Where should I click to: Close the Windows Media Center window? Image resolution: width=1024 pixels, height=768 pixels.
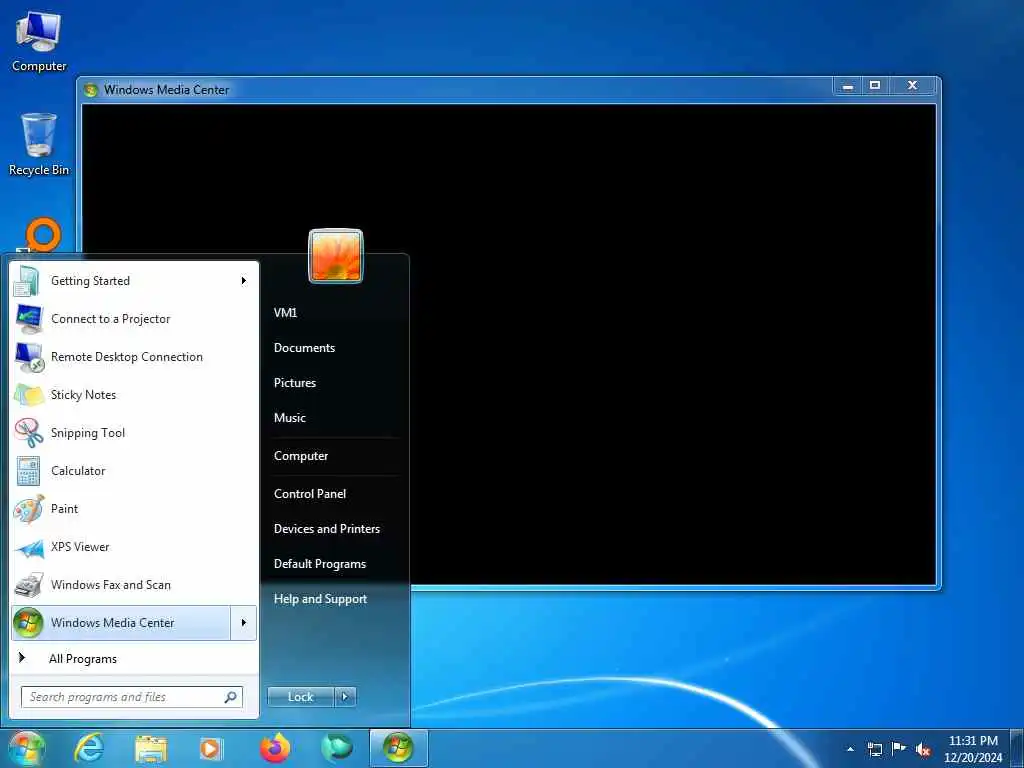(913, 86)
